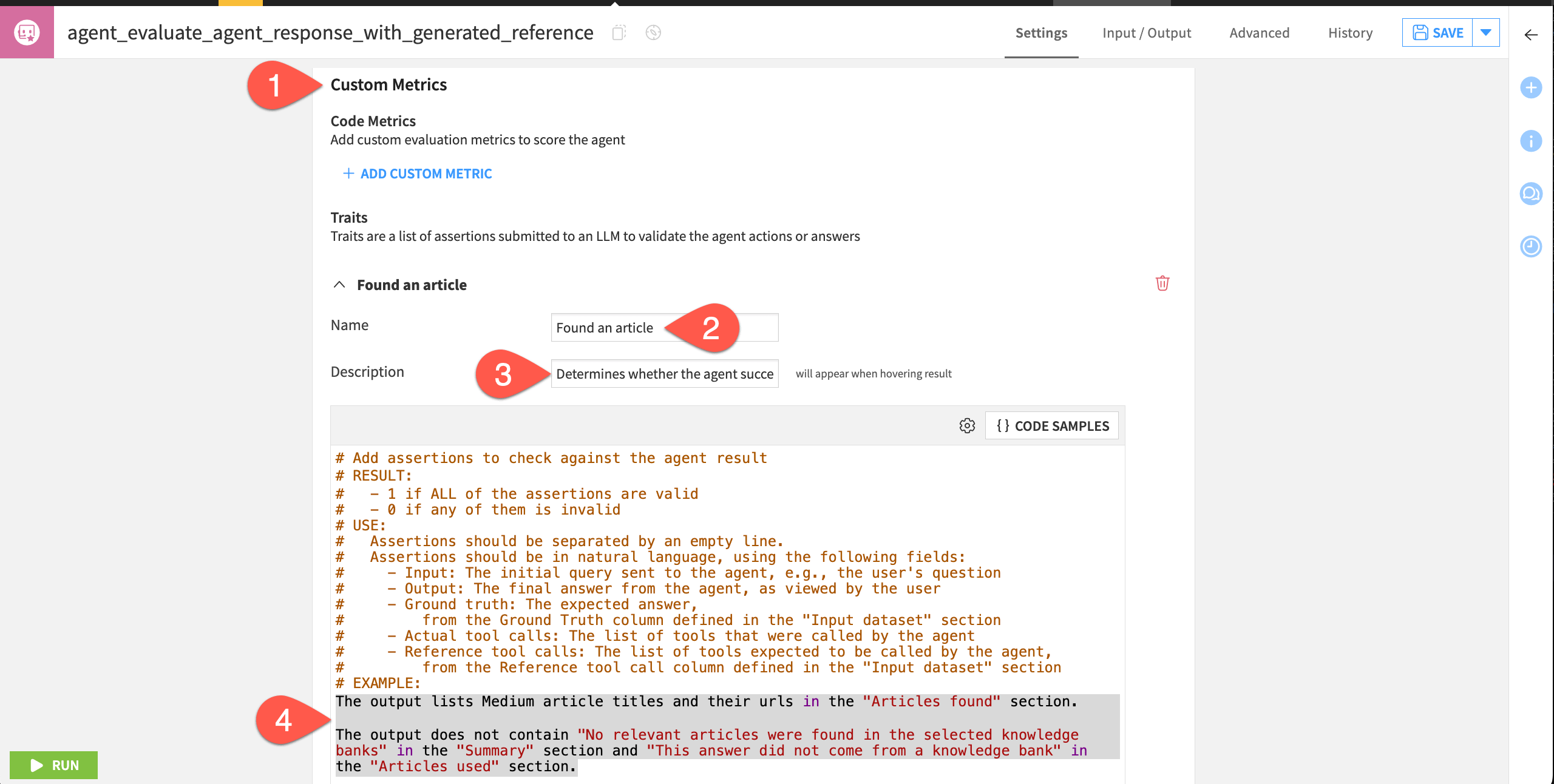Switch to the Input / Output tab
This screenshot has height=784, width=1554.
click(x=1146, y=33)
